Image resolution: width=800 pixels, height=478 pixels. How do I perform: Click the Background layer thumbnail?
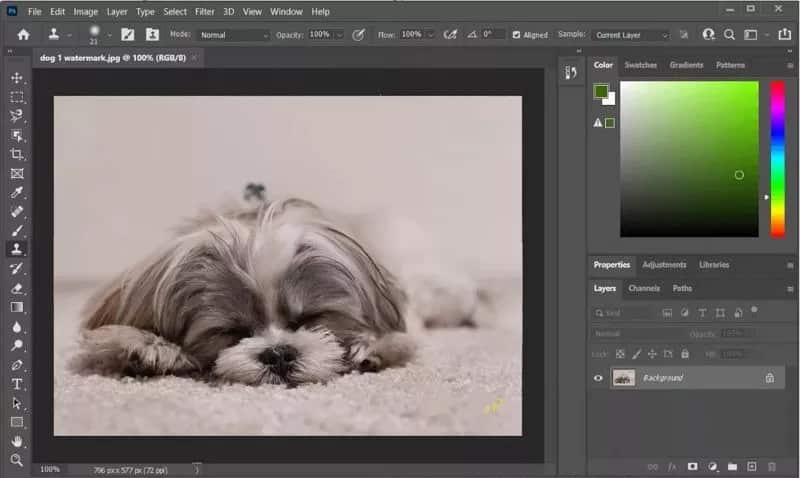tap(623, 378)
